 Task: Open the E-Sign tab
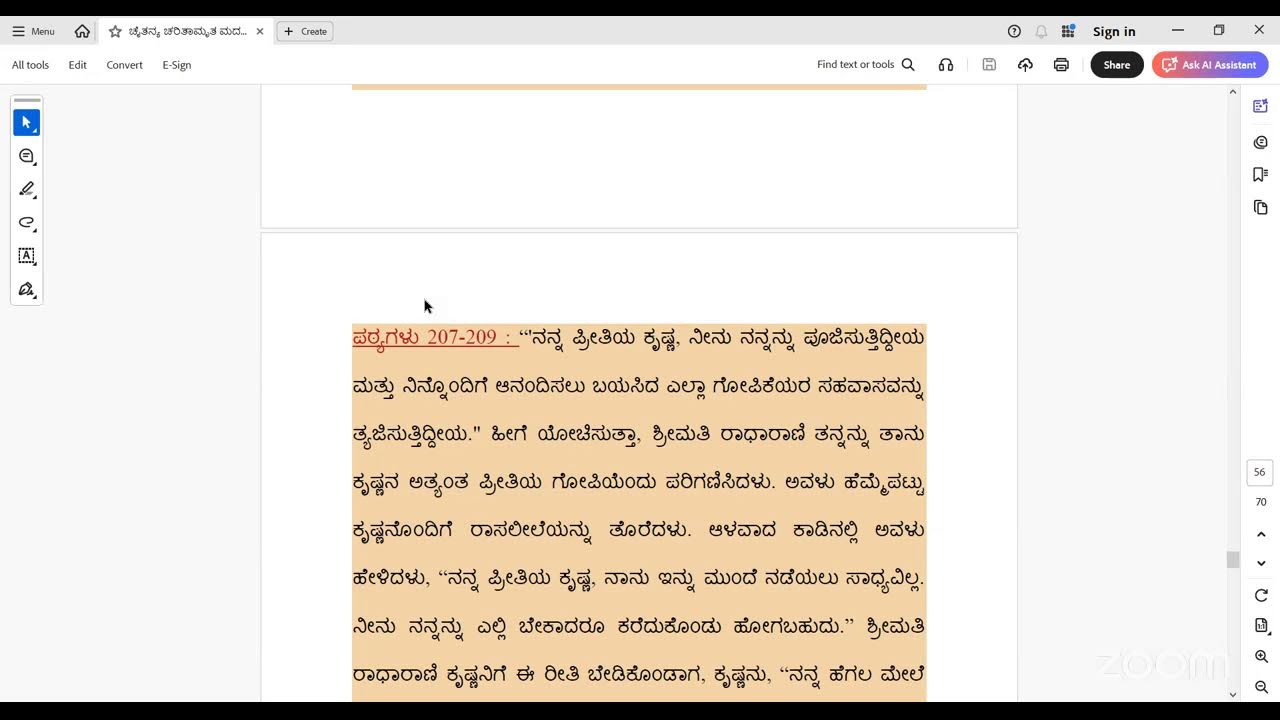click(x=177, y=65)
